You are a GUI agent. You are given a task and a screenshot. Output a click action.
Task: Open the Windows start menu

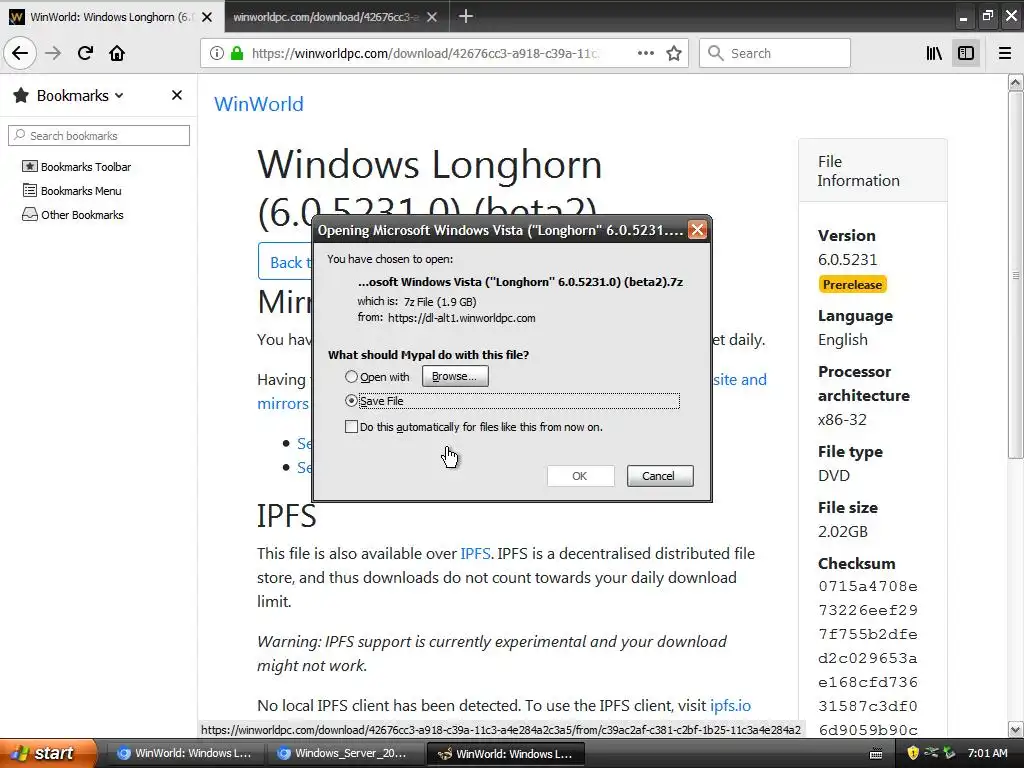point(48,753)
